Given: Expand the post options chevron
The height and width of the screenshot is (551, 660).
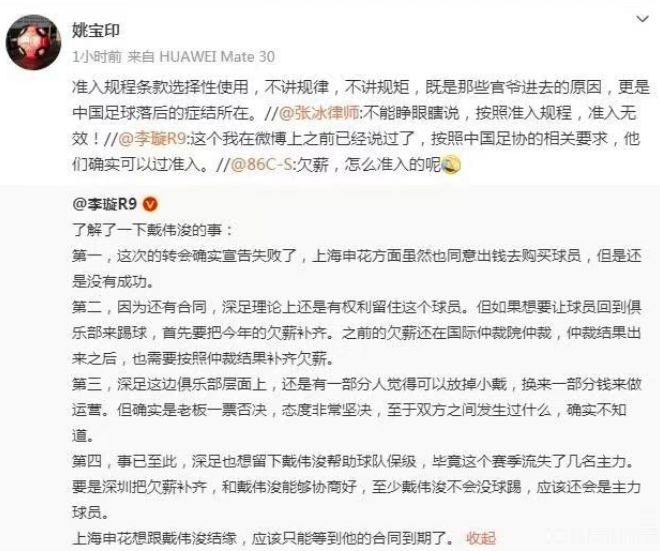Looking at the screenshot, I should (642, 19).
